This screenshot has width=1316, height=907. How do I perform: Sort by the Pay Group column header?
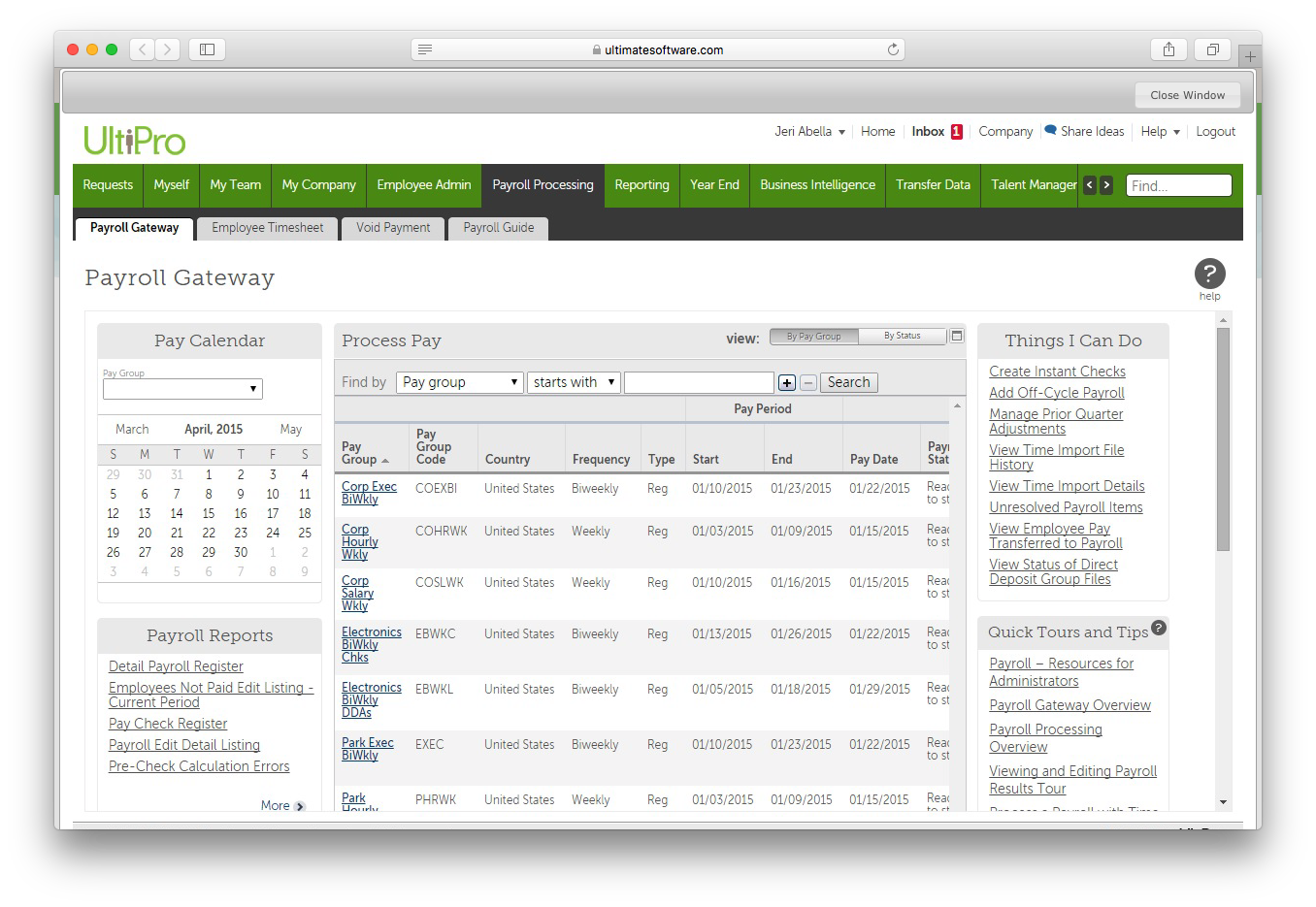pyautogui.click(x=365, y=453)
